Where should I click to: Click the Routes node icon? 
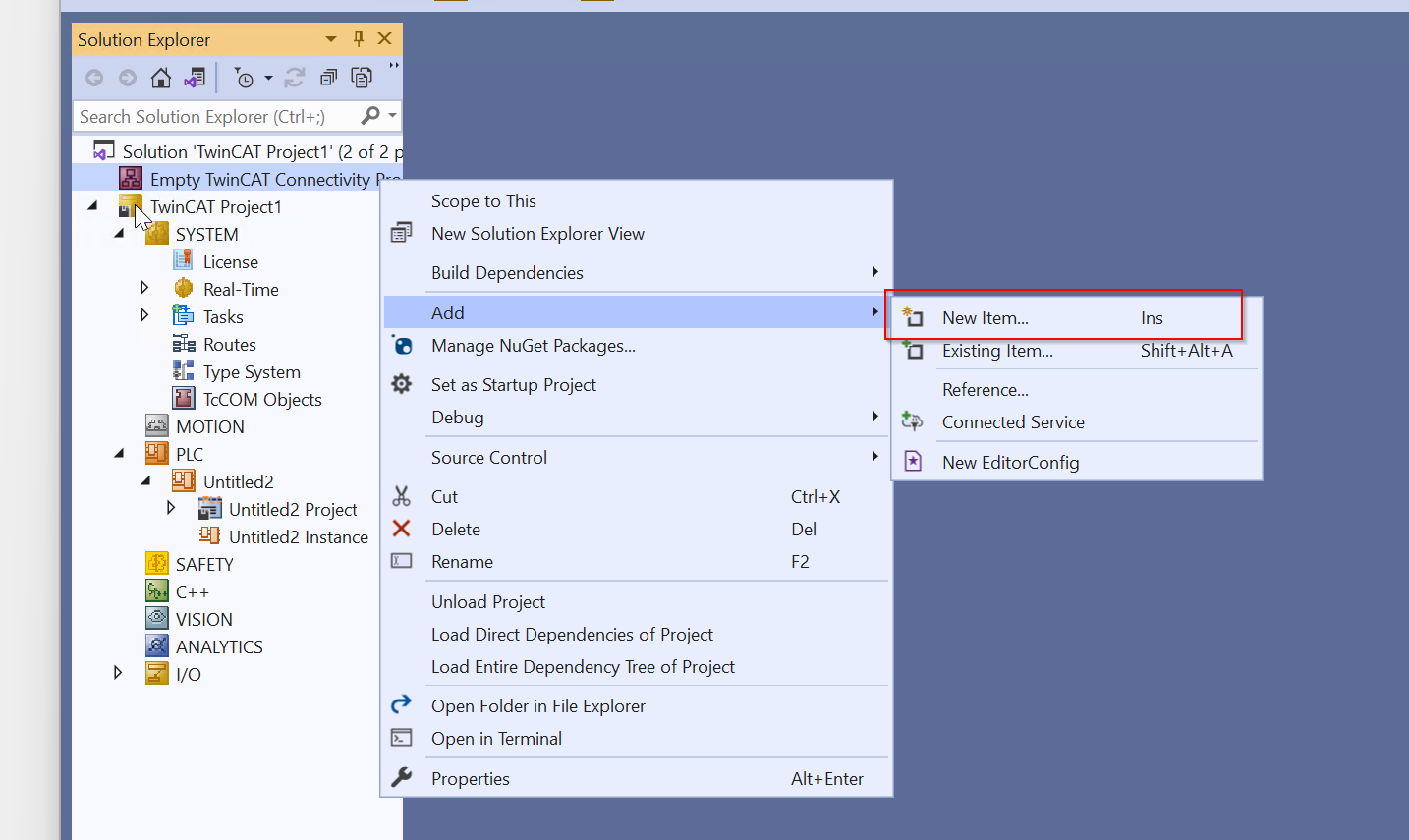point(184,344)
